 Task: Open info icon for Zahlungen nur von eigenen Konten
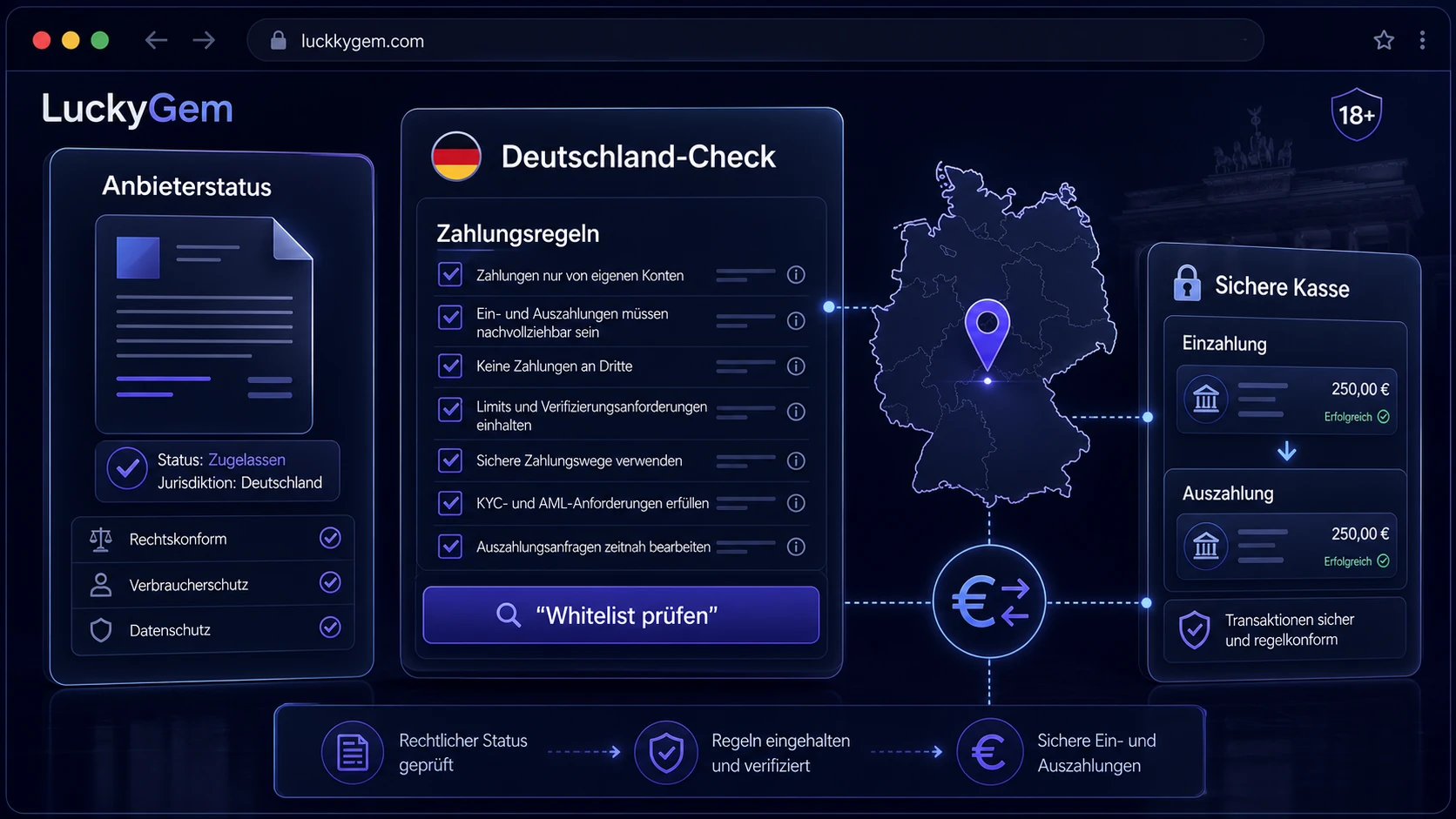tap(796, 275)
